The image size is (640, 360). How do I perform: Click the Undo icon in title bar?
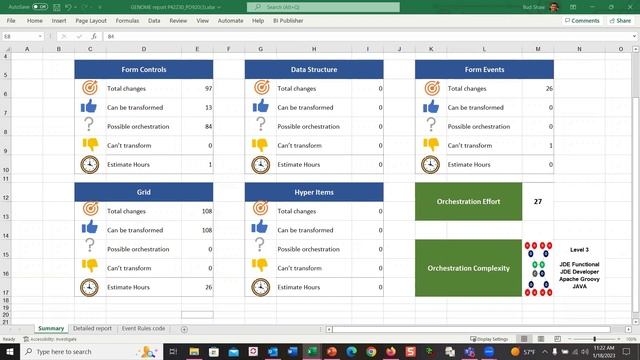(x=68, y=7)
